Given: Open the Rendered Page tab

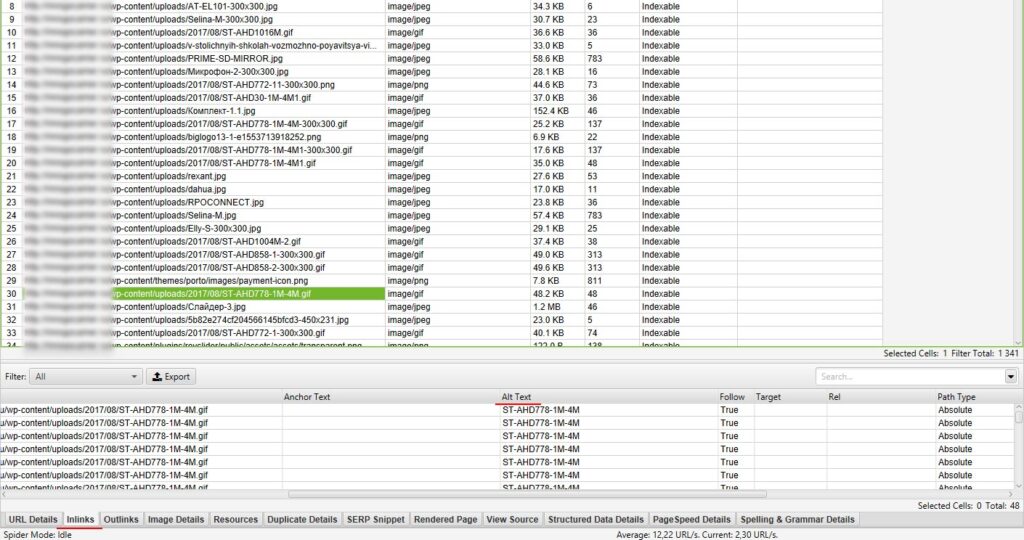Looking at the screenshot, I should click(x=445, y=520).
